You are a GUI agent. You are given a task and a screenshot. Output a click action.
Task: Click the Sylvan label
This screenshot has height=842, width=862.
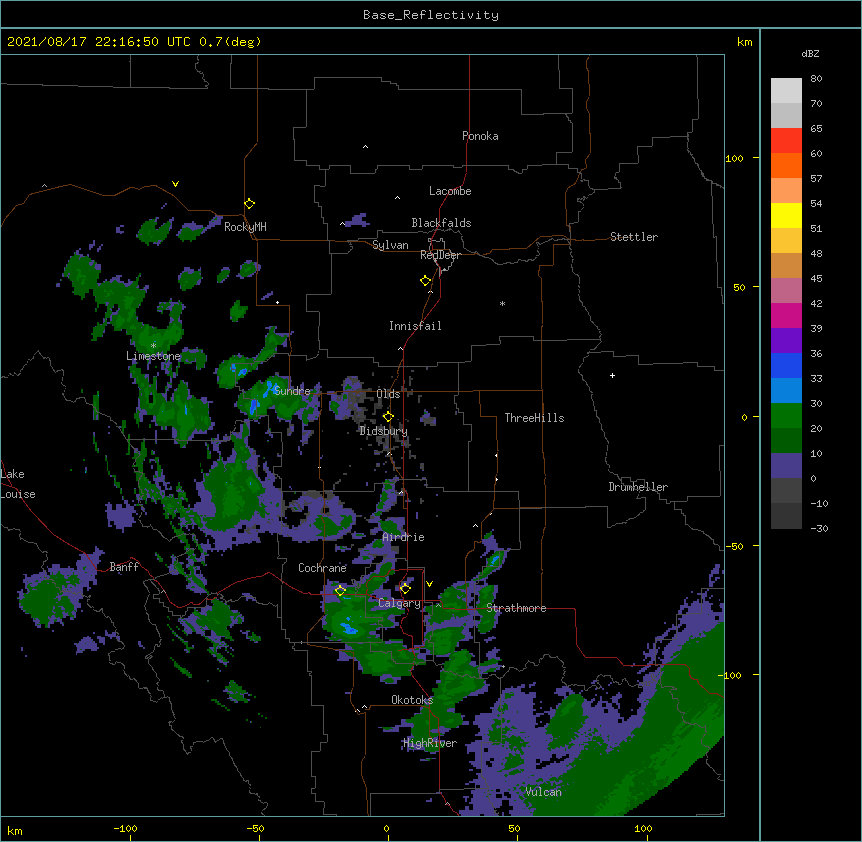(390, 245)
